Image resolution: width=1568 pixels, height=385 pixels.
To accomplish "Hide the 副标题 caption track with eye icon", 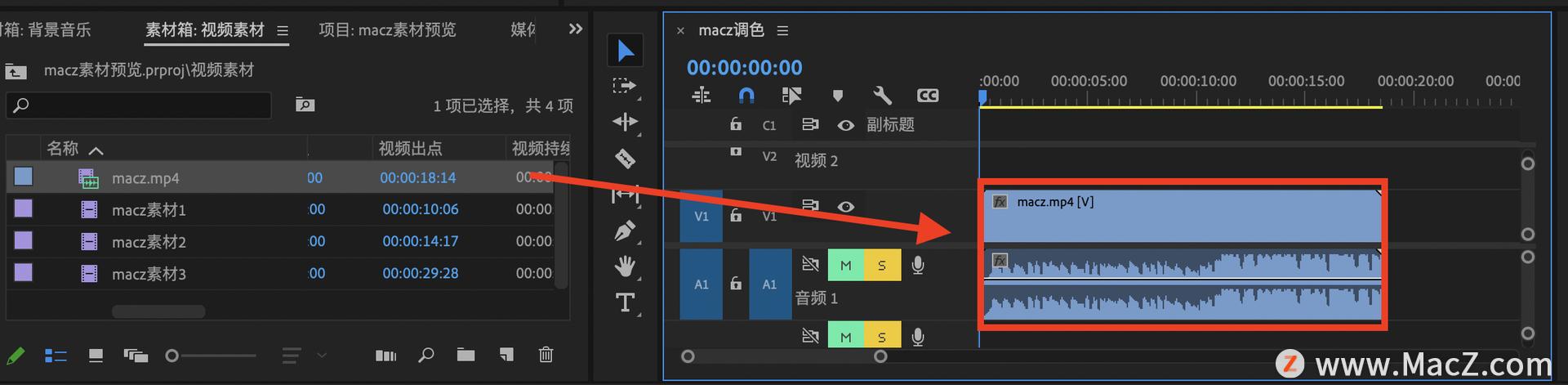I will click(846, 125).
